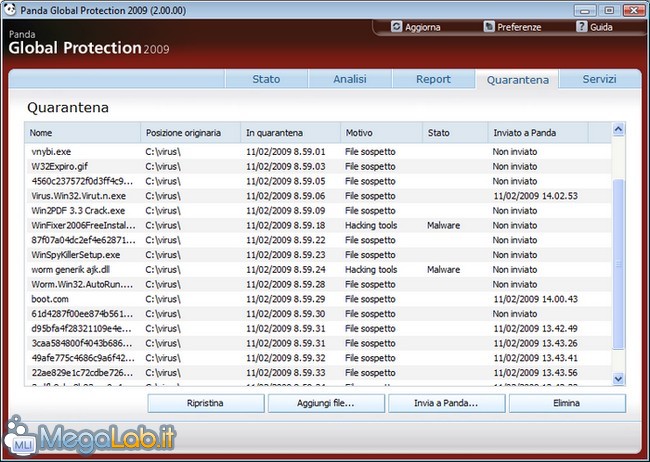This screenshot has height=462, width=650.
Task: Click quarantine time 11/02/2009 8.59.29
Action: point(286,299)
